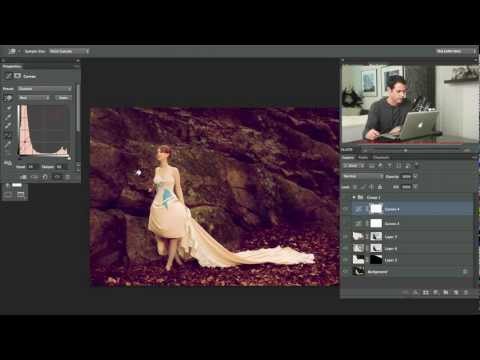This screenshot has width=480, height=360.
Task: Click the layer Opacity value field
Action: 406,176
